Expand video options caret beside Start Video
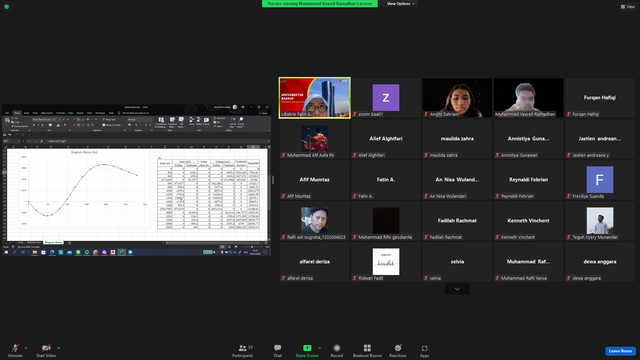640x360 pixels. coord(58,348)
